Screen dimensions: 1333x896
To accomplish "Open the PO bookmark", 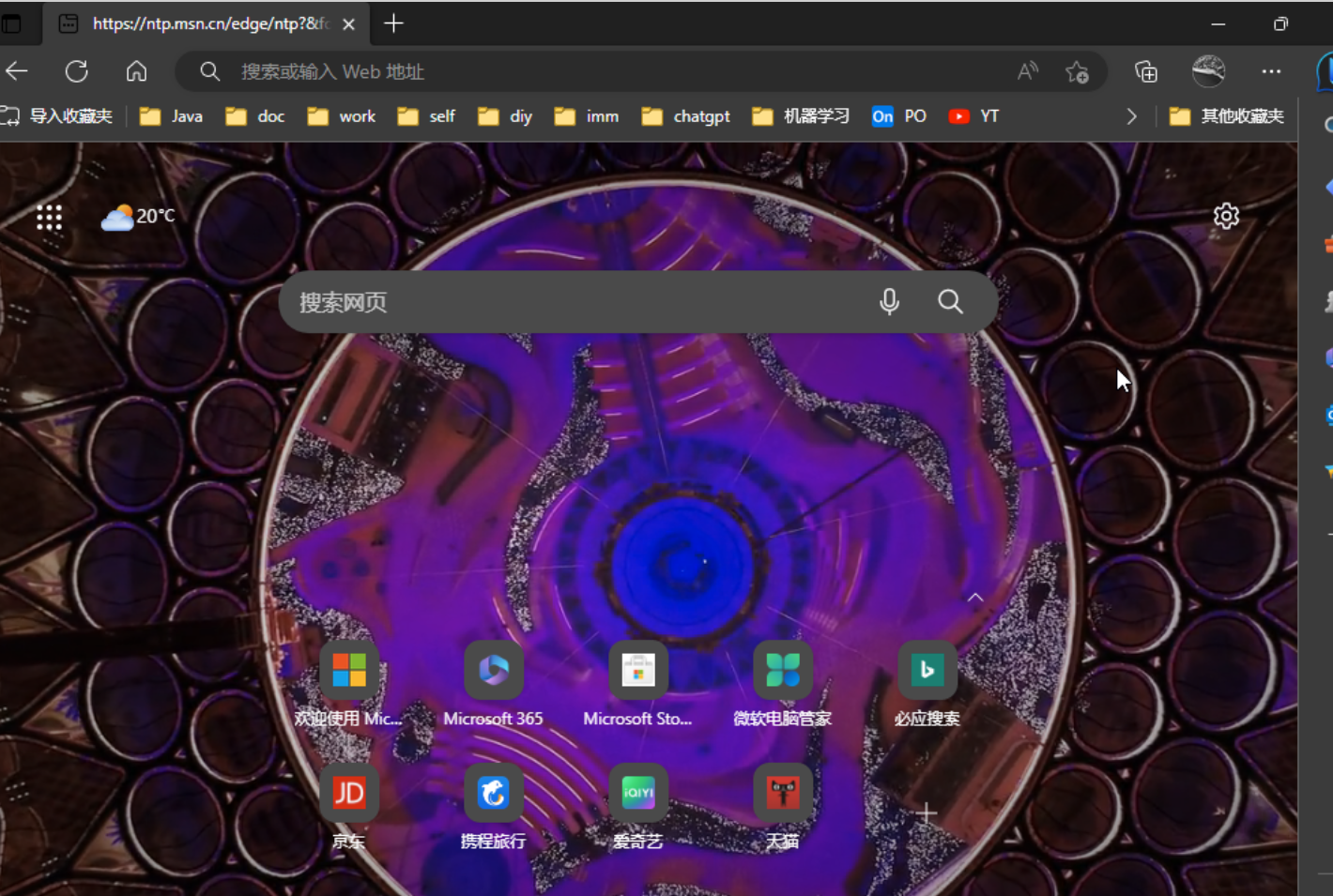I will (x=898, y=116).
